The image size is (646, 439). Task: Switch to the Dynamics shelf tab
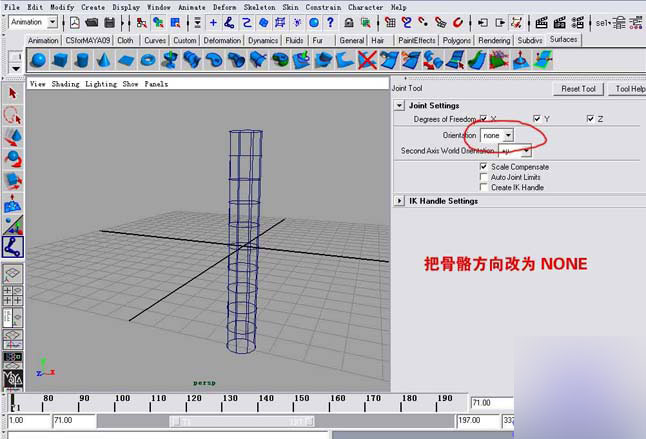coord(262,40)
